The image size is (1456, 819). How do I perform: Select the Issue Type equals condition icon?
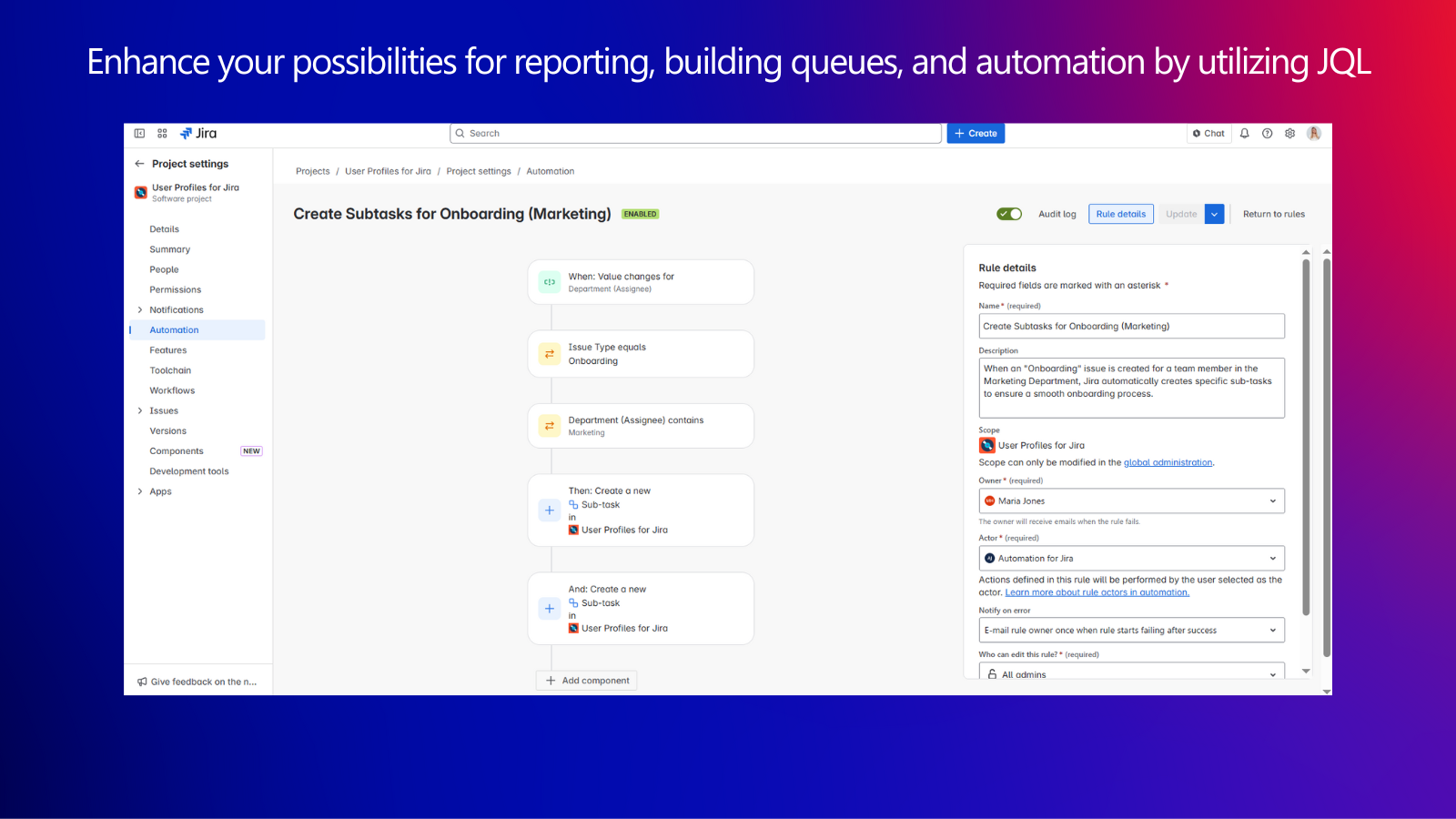[550, 354]
